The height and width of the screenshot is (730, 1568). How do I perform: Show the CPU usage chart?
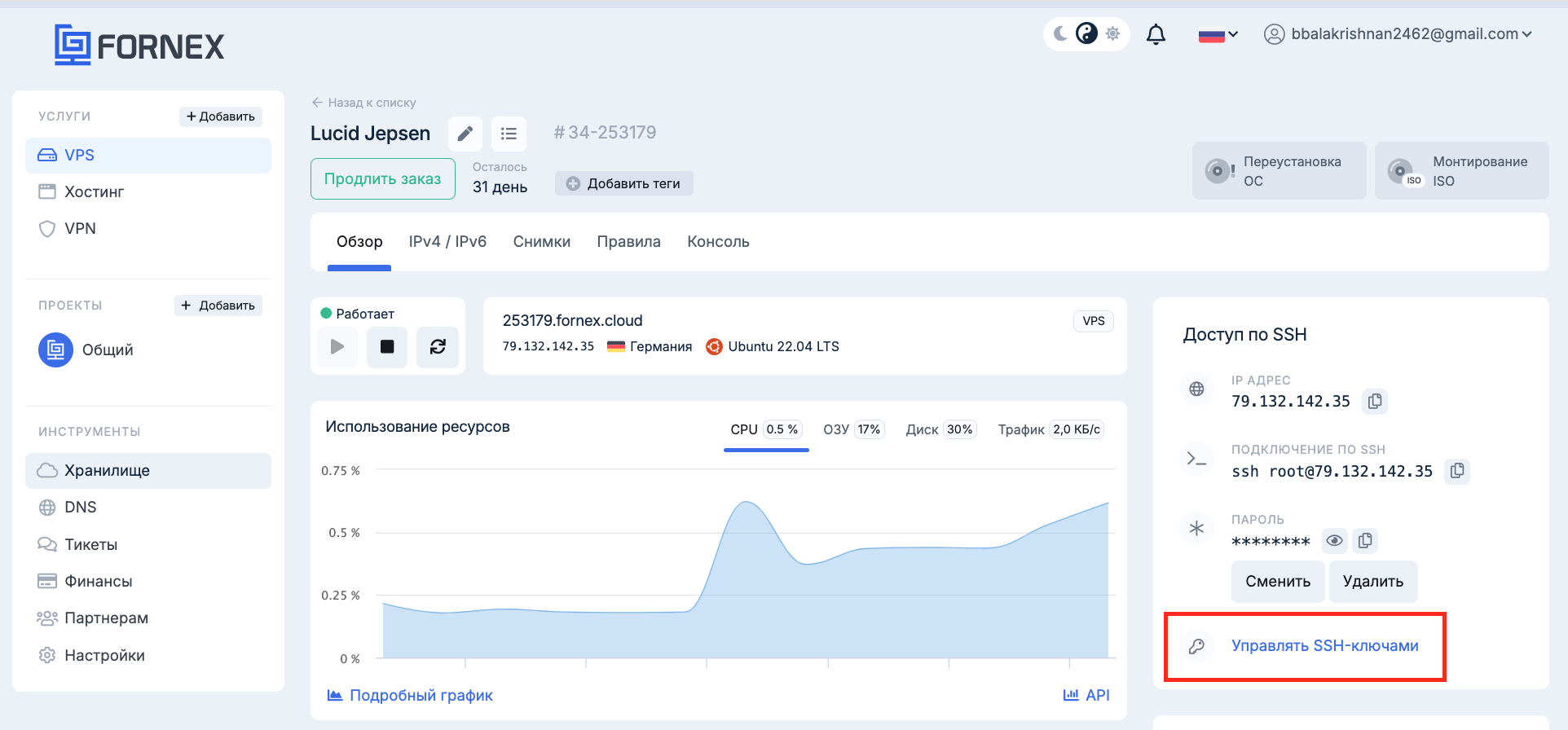pyautogui.click(x=766, y=429)
